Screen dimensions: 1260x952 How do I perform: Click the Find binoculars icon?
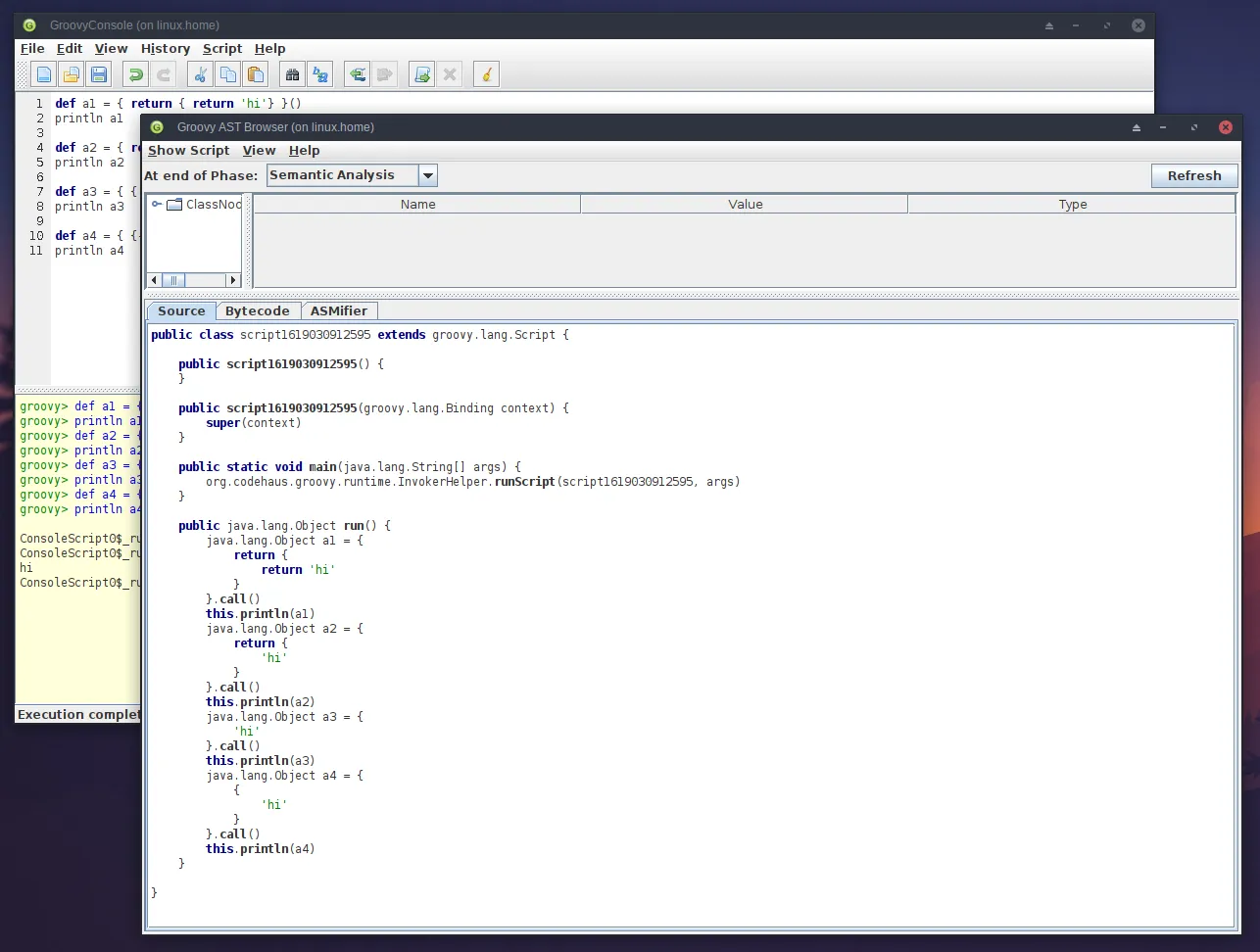292,74
